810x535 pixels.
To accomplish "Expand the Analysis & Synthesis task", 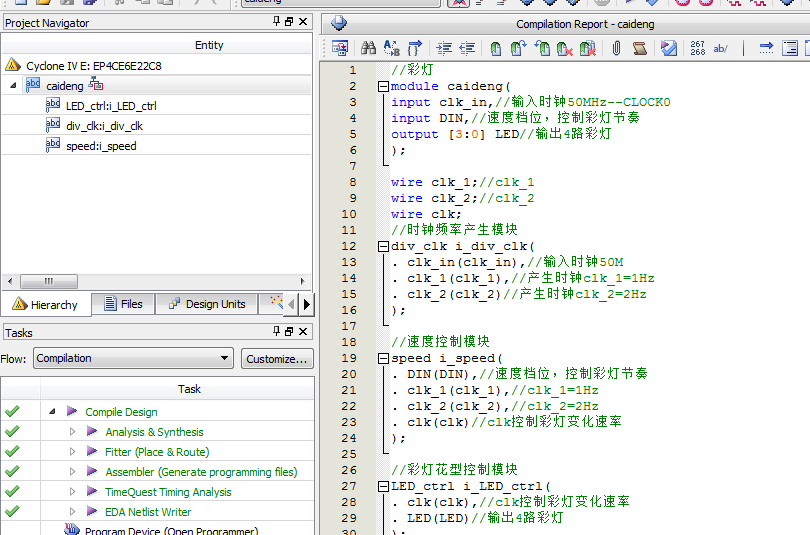I will coord(72,432).
